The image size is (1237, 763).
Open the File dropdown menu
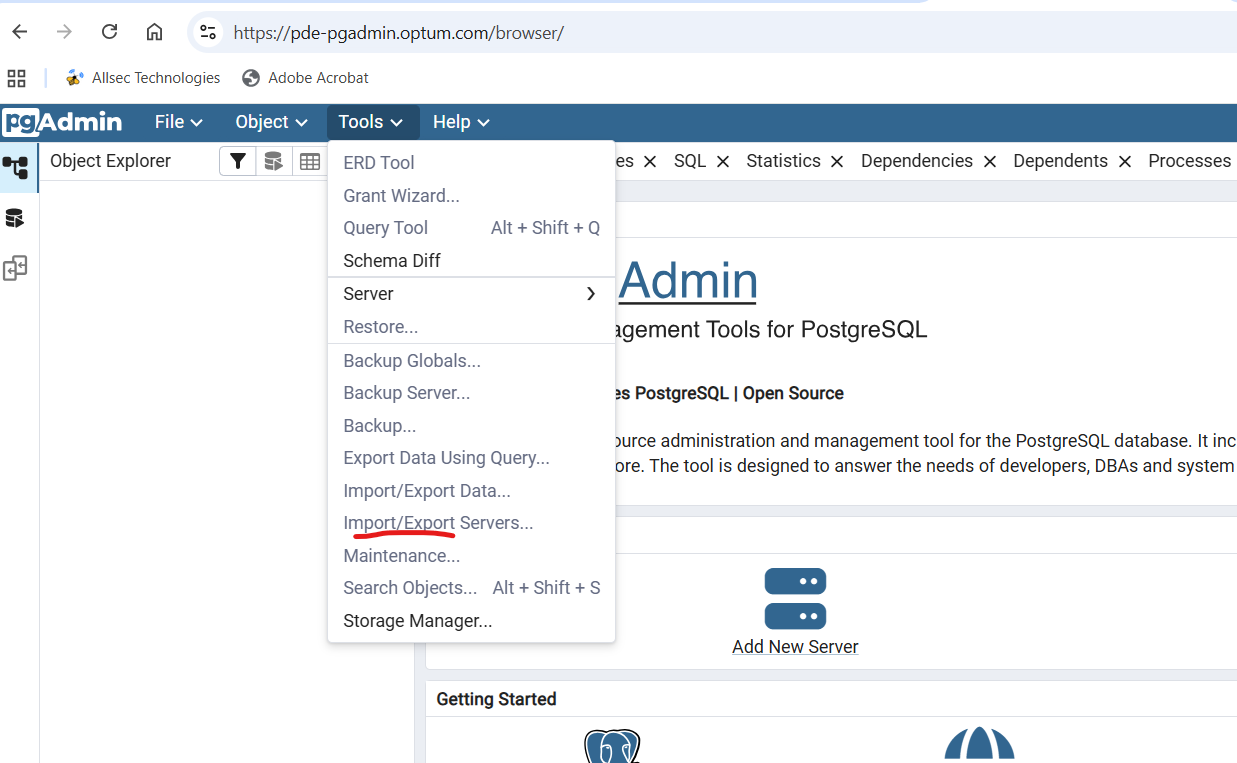point(178,122)
